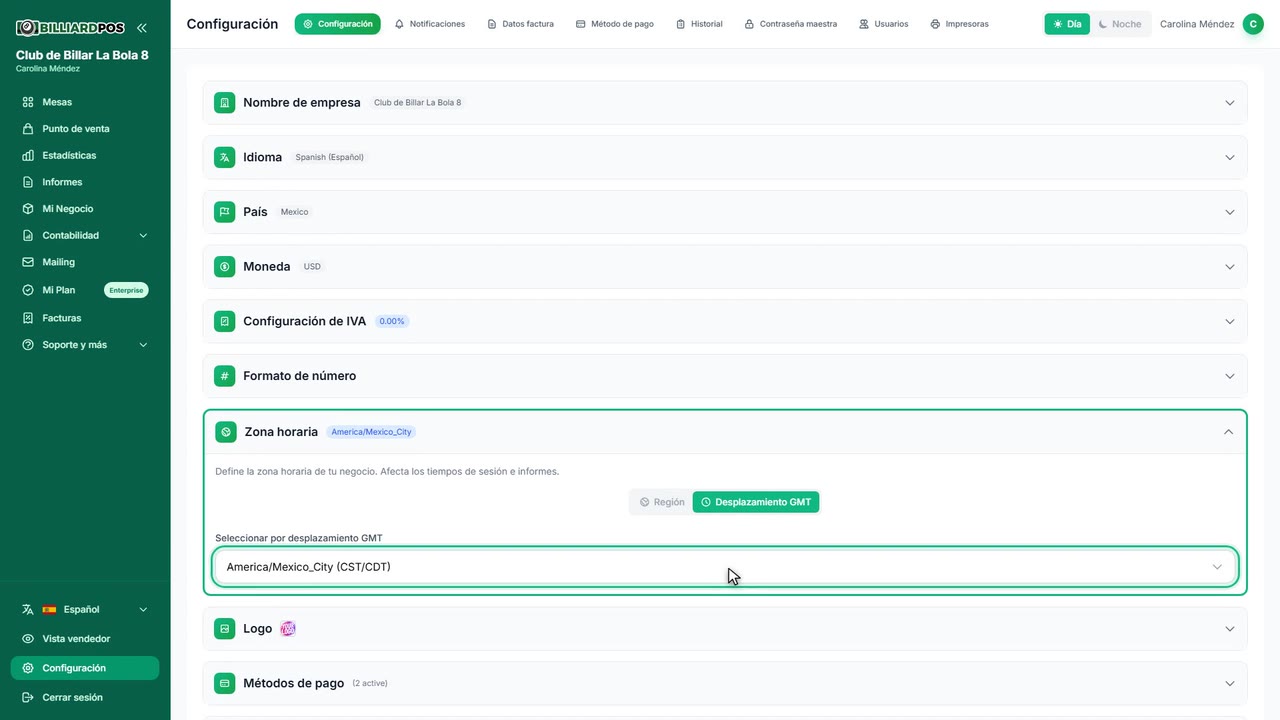
Task: Click the BilliardPOS logo
Action: coord(70,28)
